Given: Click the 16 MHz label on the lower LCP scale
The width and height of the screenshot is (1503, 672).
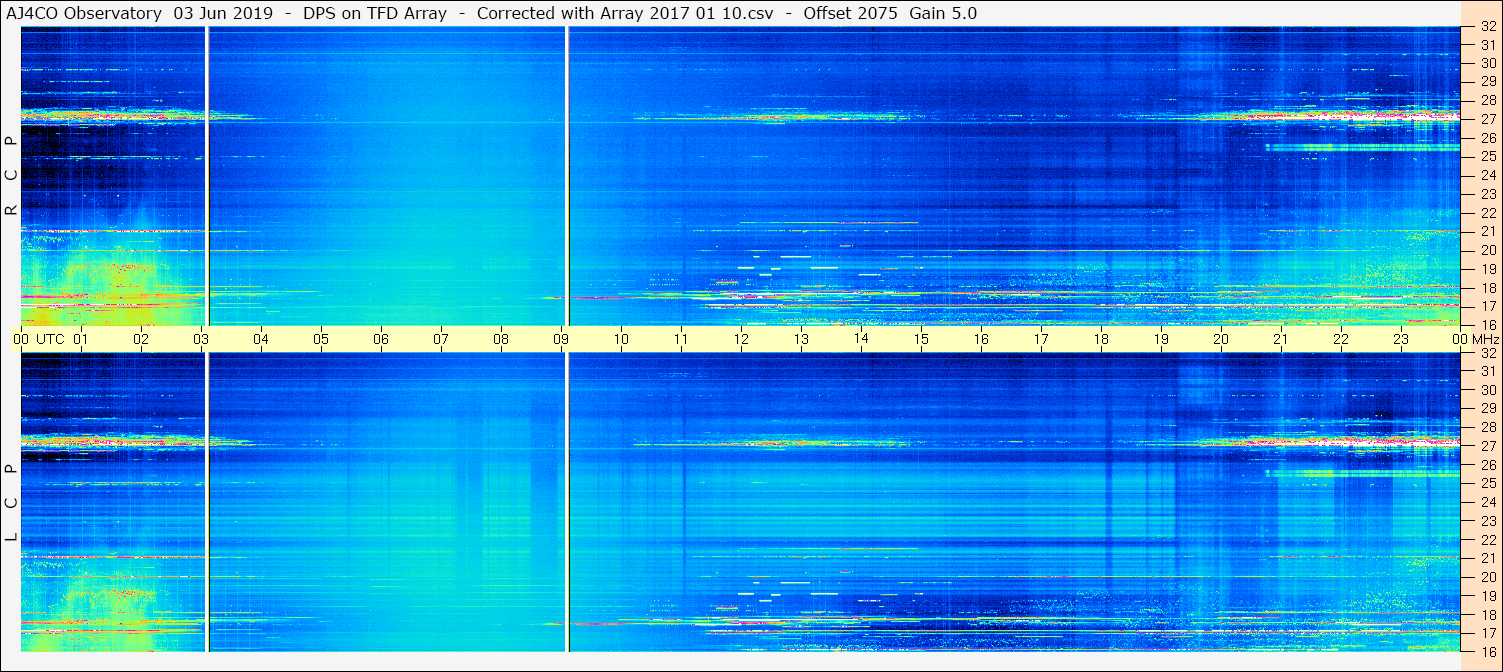Looking at the screenshot, I should pyautogui.click(x=1488, y=651).
